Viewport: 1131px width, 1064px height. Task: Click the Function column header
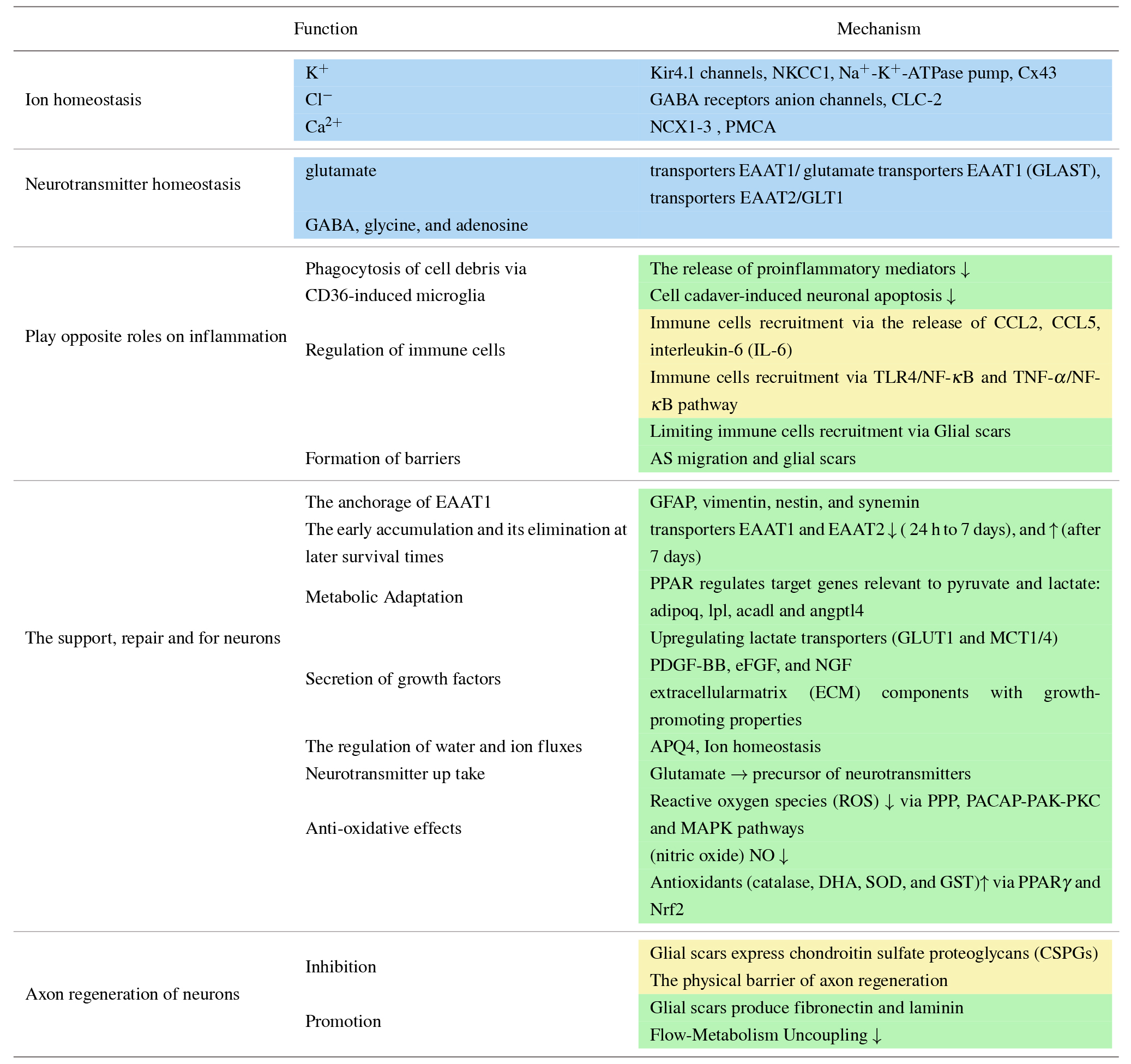326,28
